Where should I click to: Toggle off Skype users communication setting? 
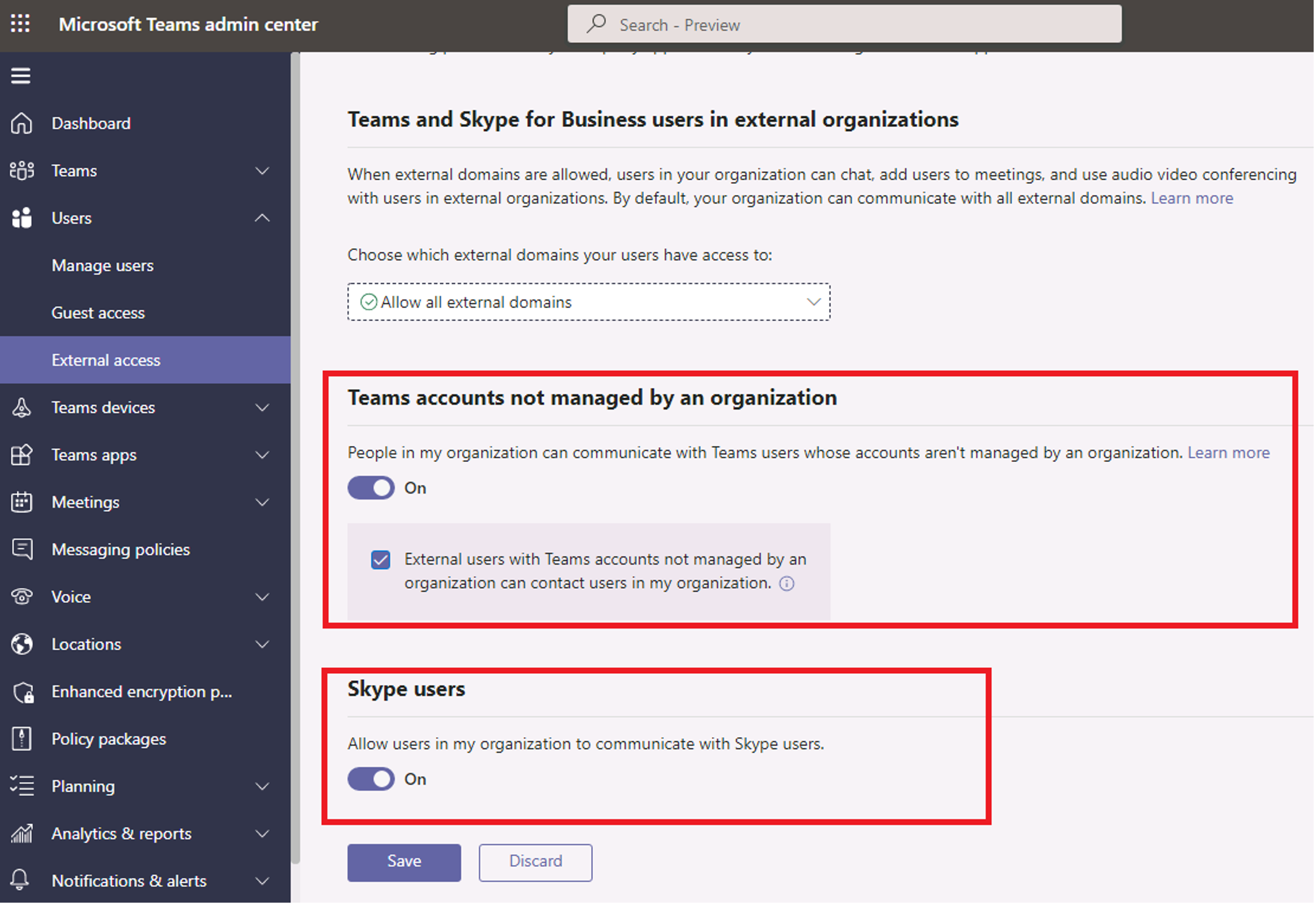coord(371,780)
